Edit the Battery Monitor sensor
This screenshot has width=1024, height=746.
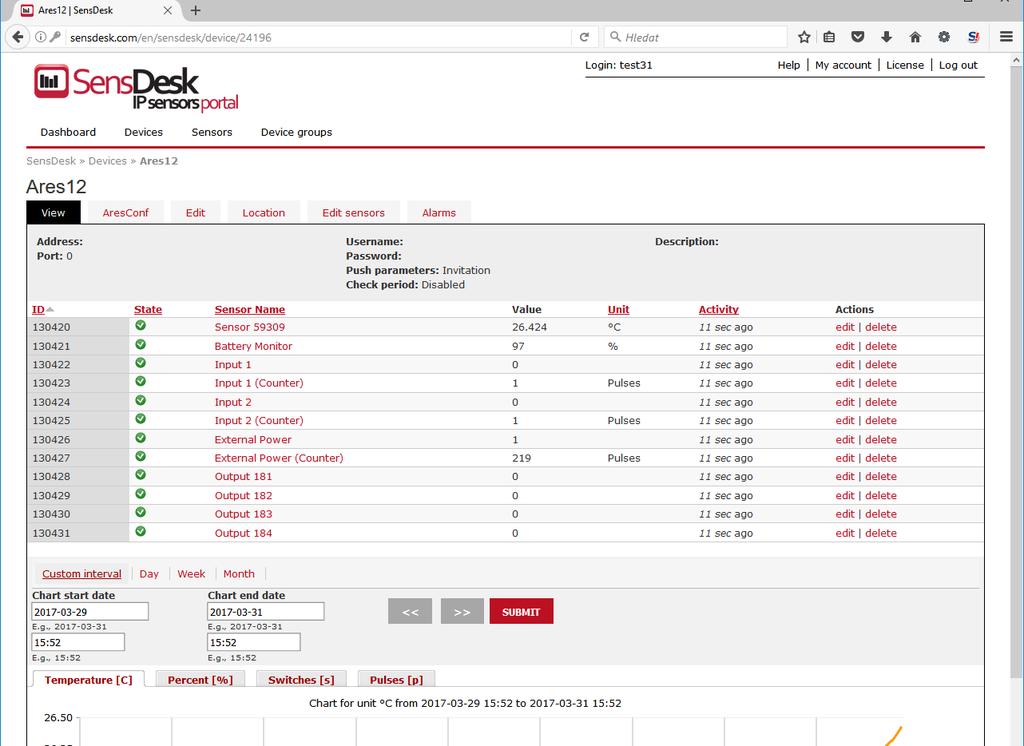(x=844, y=346)
